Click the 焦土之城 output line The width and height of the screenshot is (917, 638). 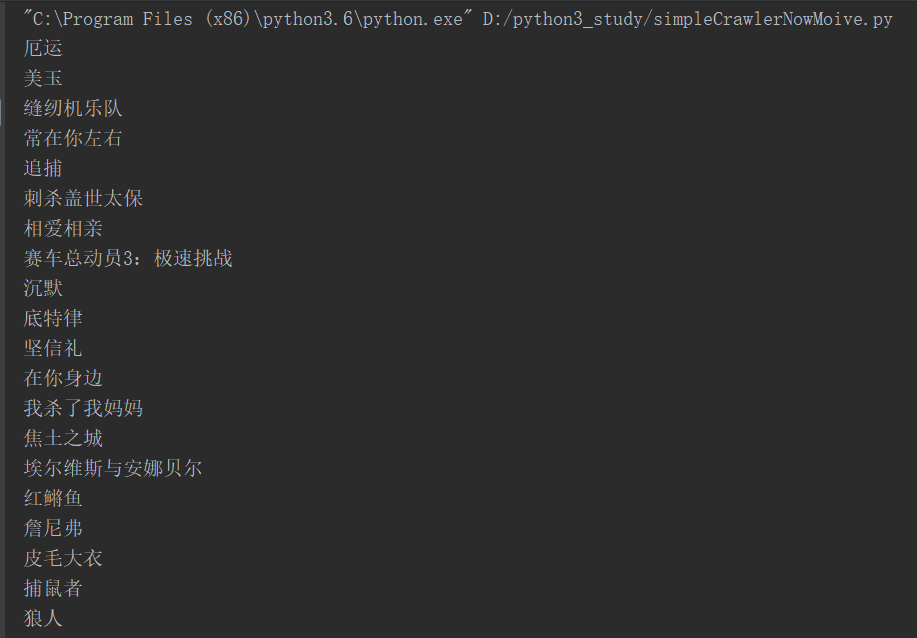tap(63, 438)
